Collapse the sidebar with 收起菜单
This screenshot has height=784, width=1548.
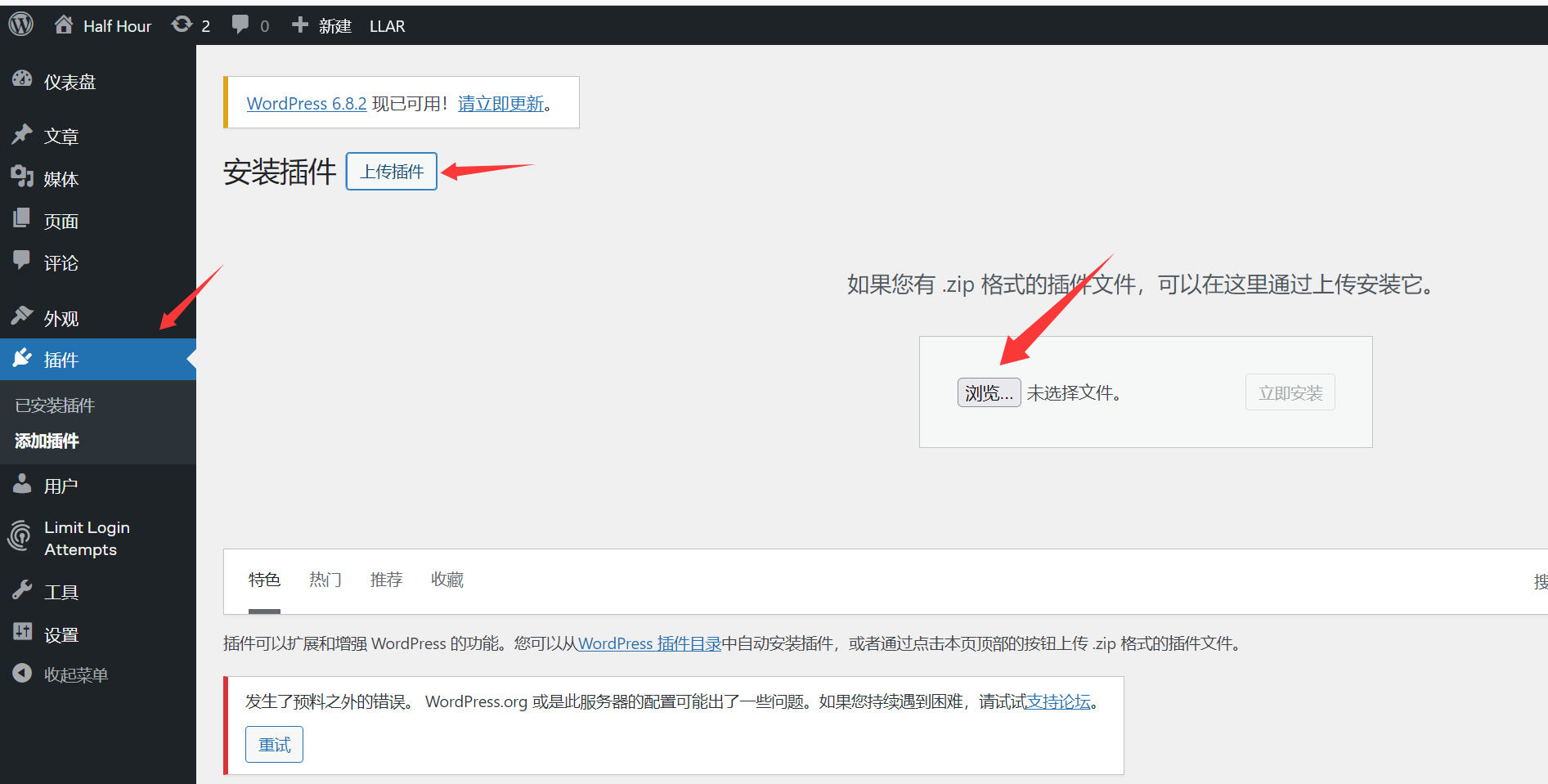click(x=75, y=674)
